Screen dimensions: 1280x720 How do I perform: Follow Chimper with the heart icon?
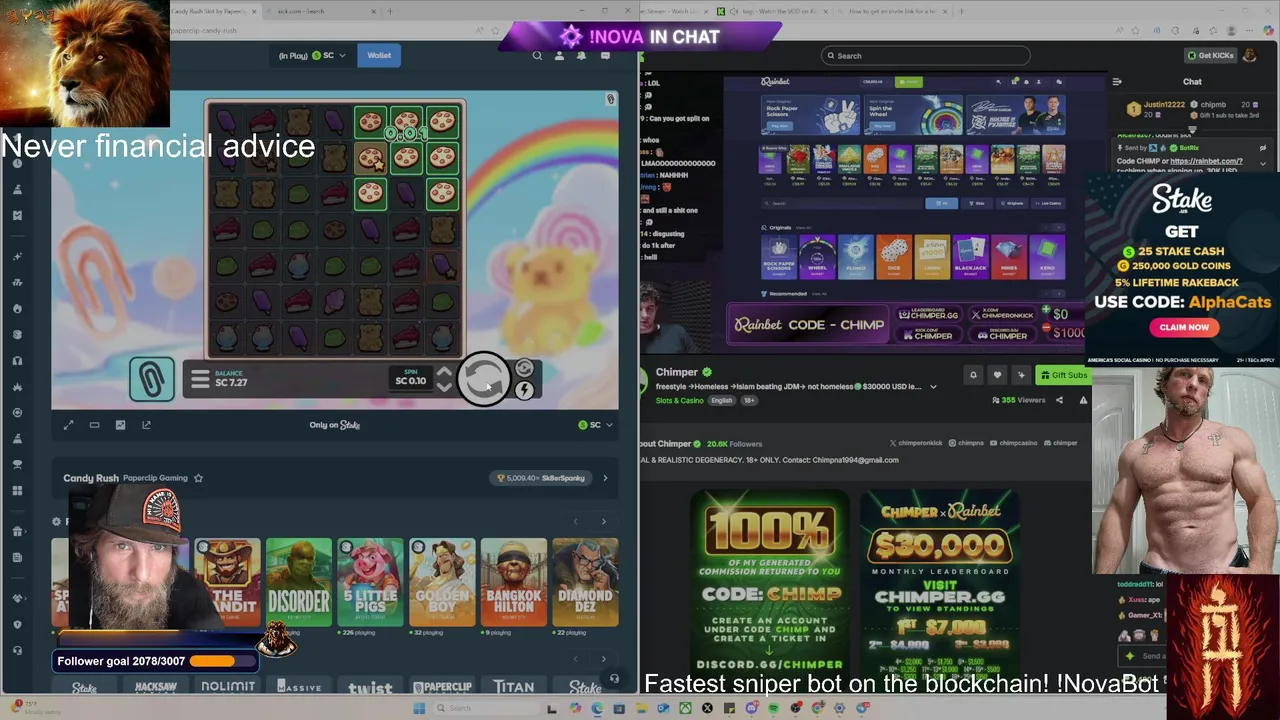click(997, 375)
